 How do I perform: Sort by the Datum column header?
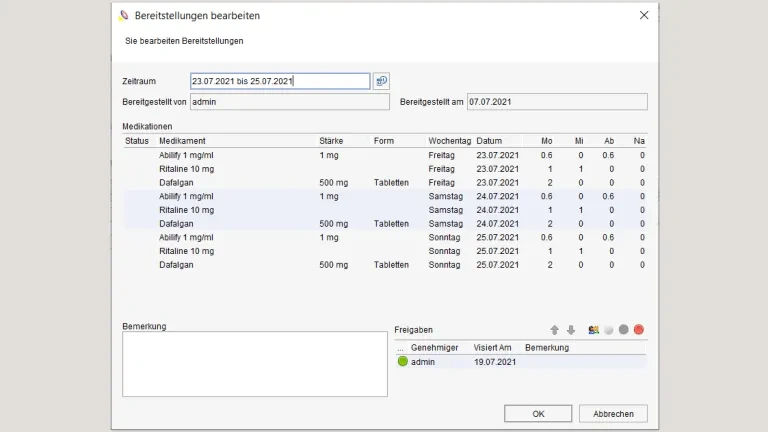[x=490, y=141]
